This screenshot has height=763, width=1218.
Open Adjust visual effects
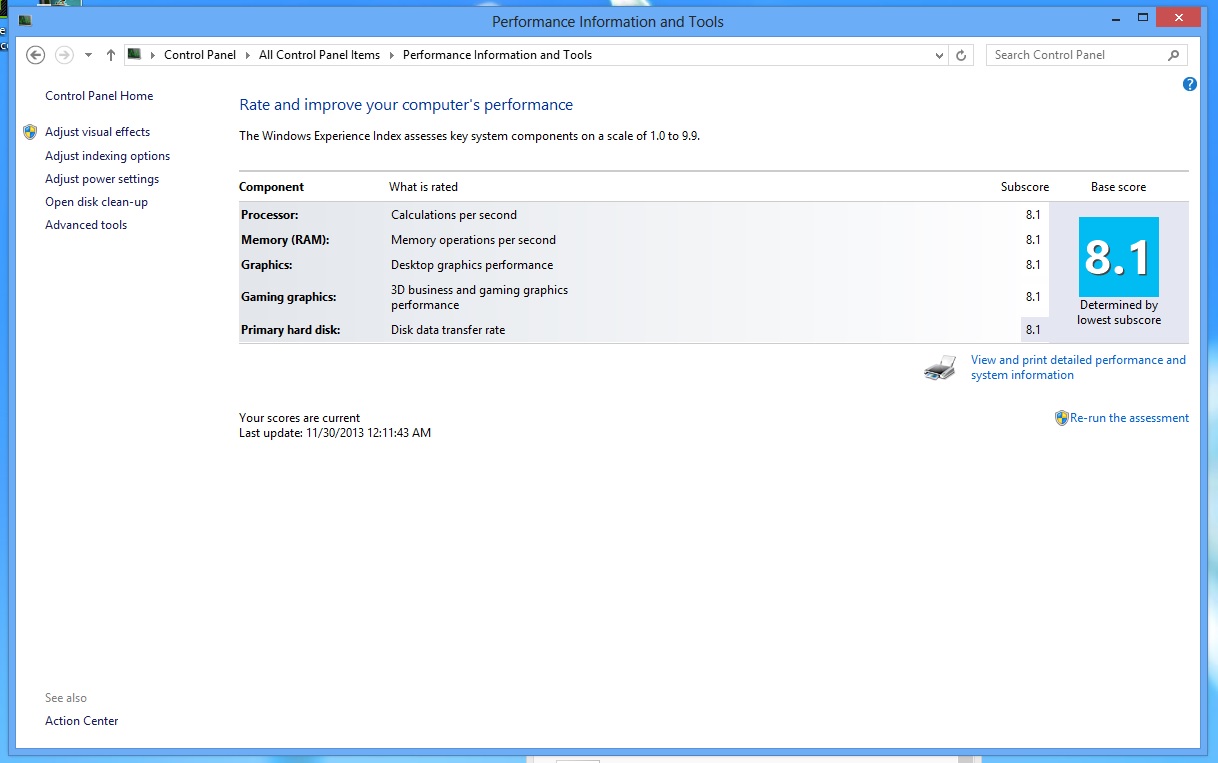click(97, 132)
